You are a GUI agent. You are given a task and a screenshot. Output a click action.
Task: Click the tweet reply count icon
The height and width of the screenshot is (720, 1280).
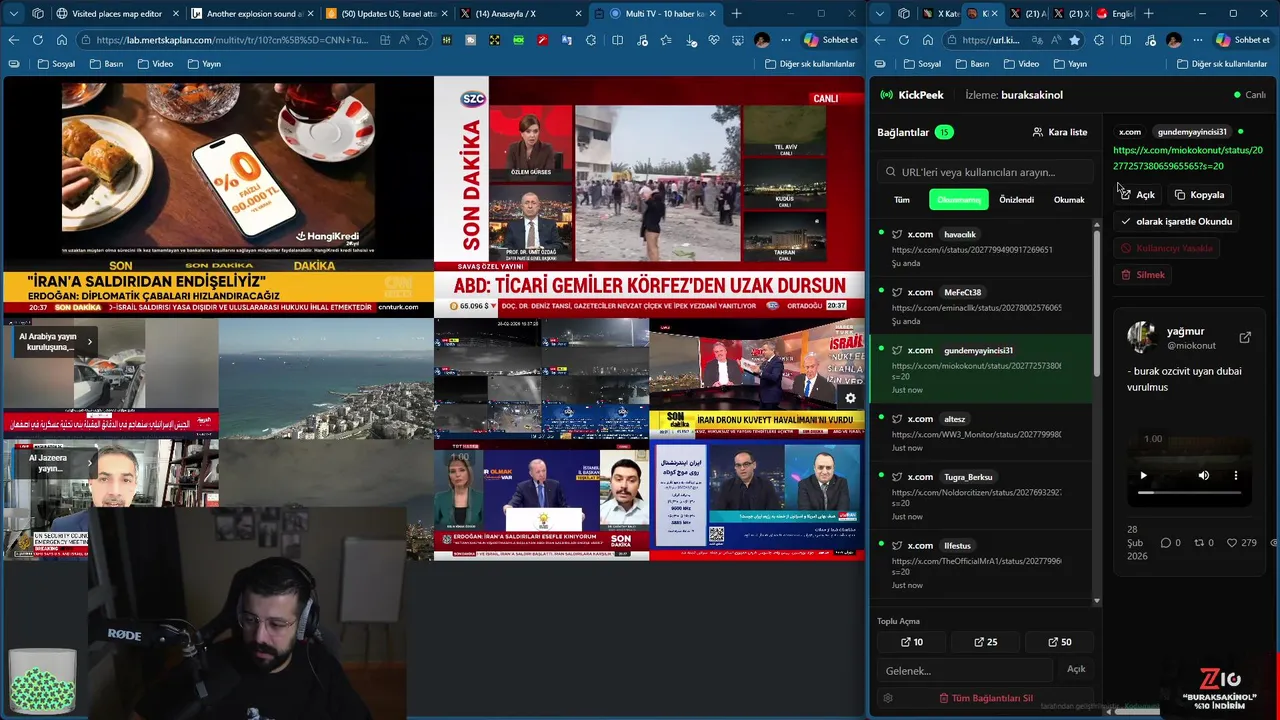pos(1166,543)
